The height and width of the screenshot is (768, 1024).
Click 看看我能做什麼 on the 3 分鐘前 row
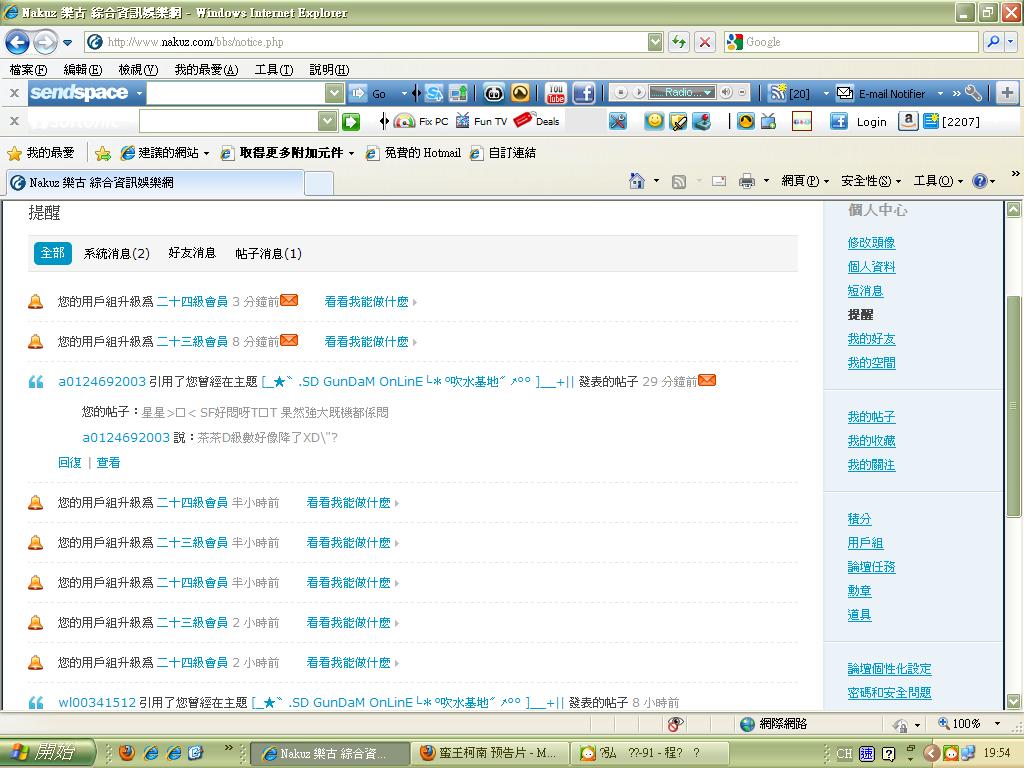(366, 302)
